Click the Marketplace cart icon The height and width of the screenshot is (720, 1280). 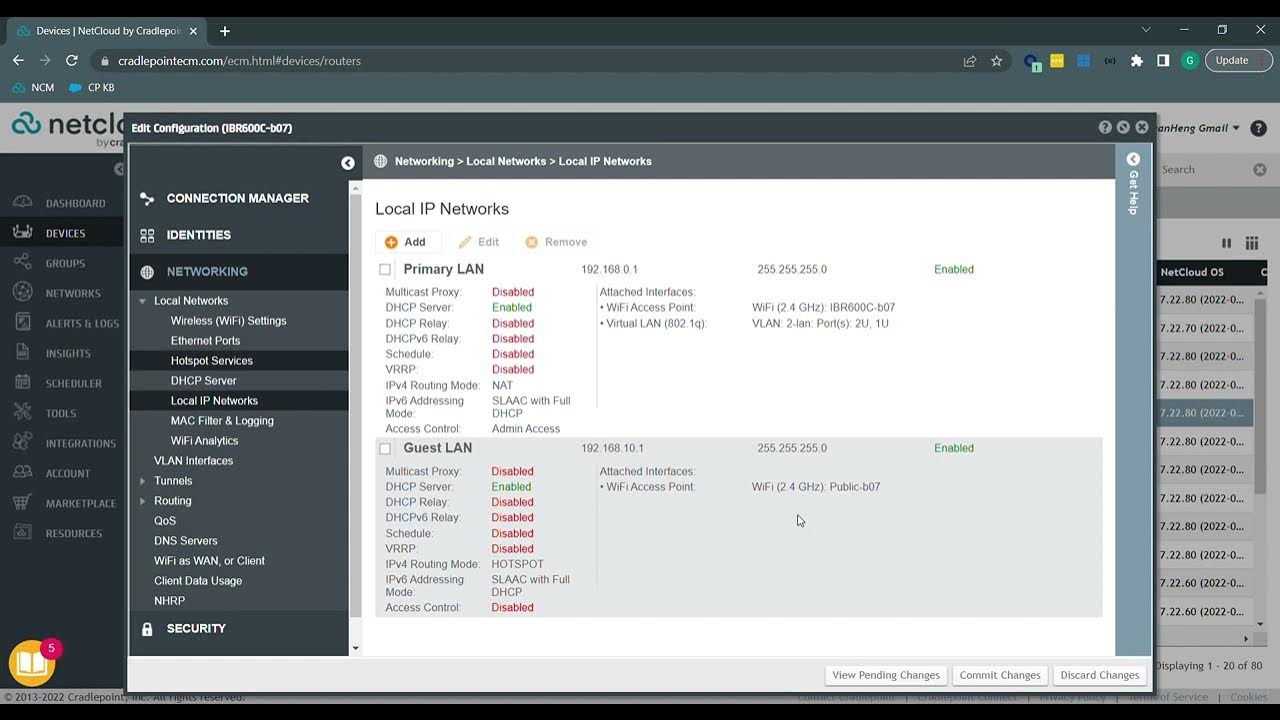(x=22, y=503)
